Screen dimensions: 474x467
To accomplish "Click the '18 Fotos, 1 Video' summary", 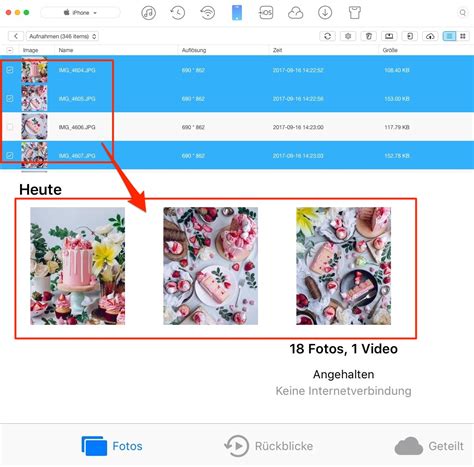I will tap(343, 349).
